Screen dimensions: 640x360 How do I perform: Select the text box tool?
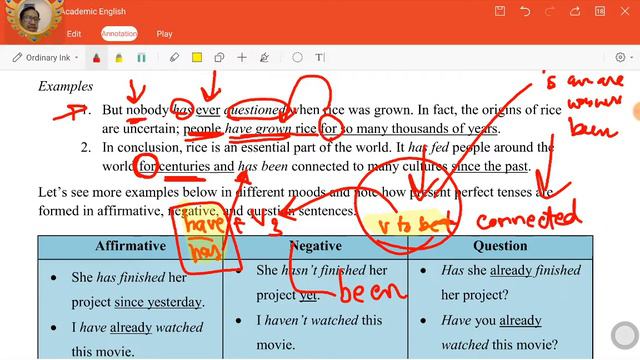point(320,58)
